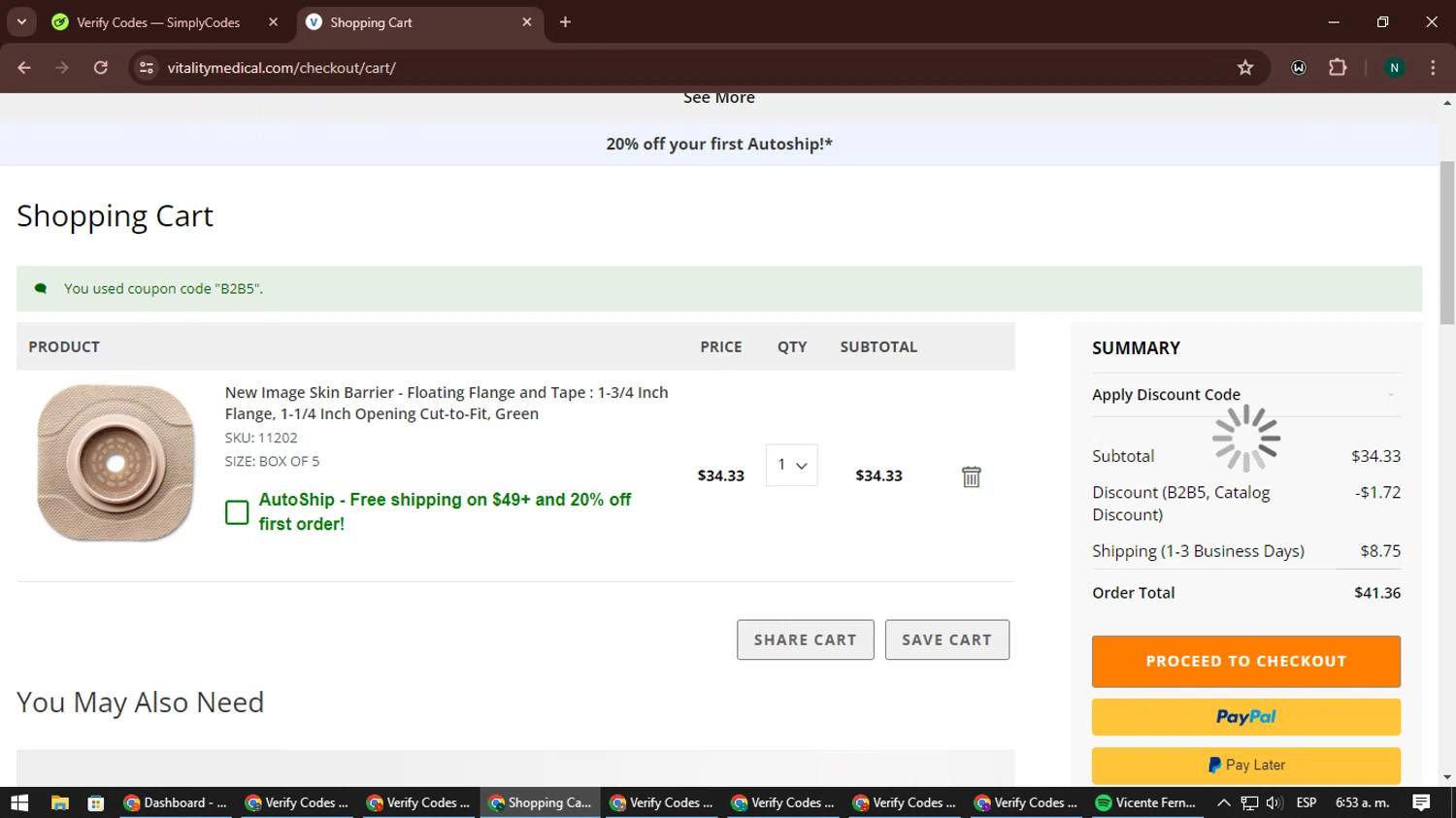Close the Shopping Cart browser tab

tap(527, 22)
